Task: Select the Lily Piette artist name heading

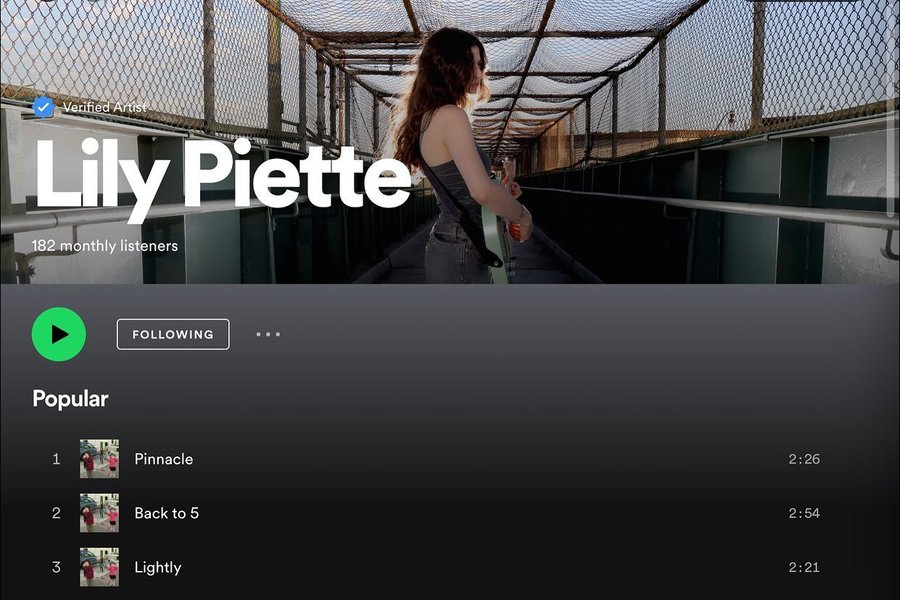Action: (x=223, y=175)
